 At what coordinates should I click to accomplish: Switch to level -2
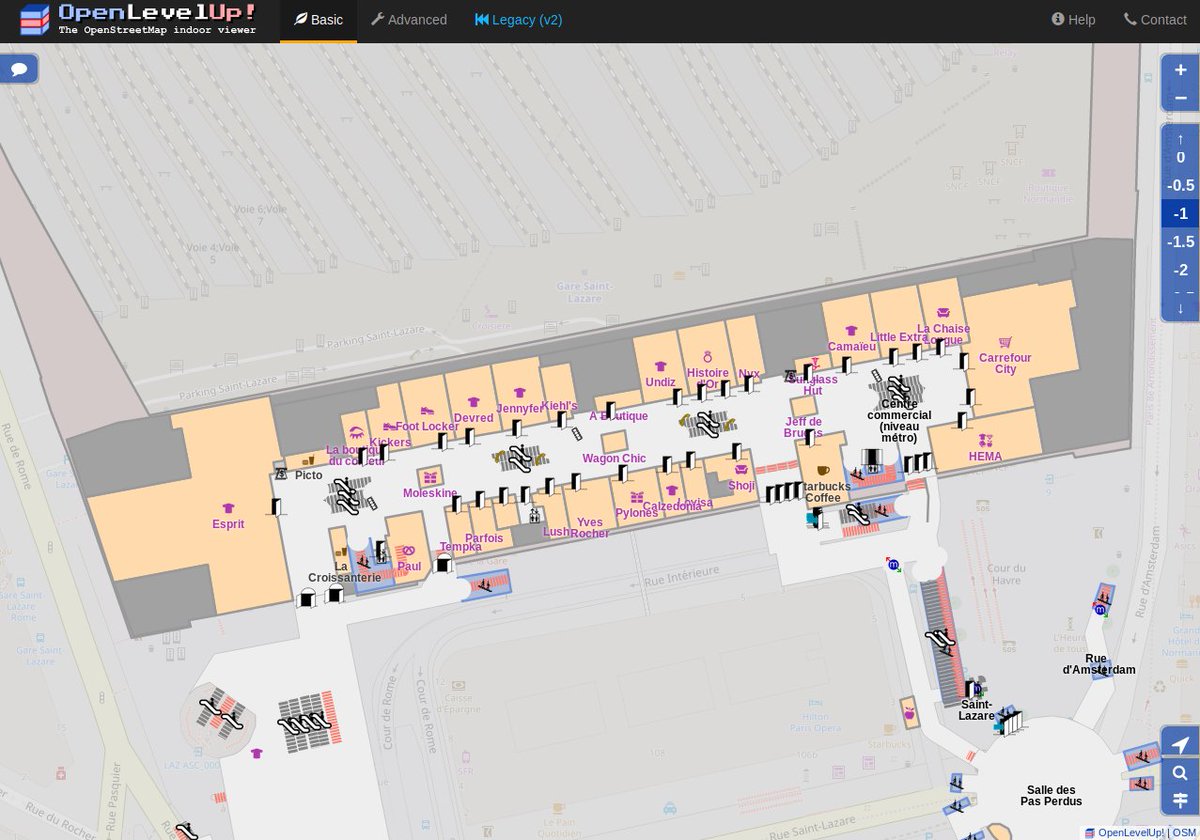point(1180,269)
